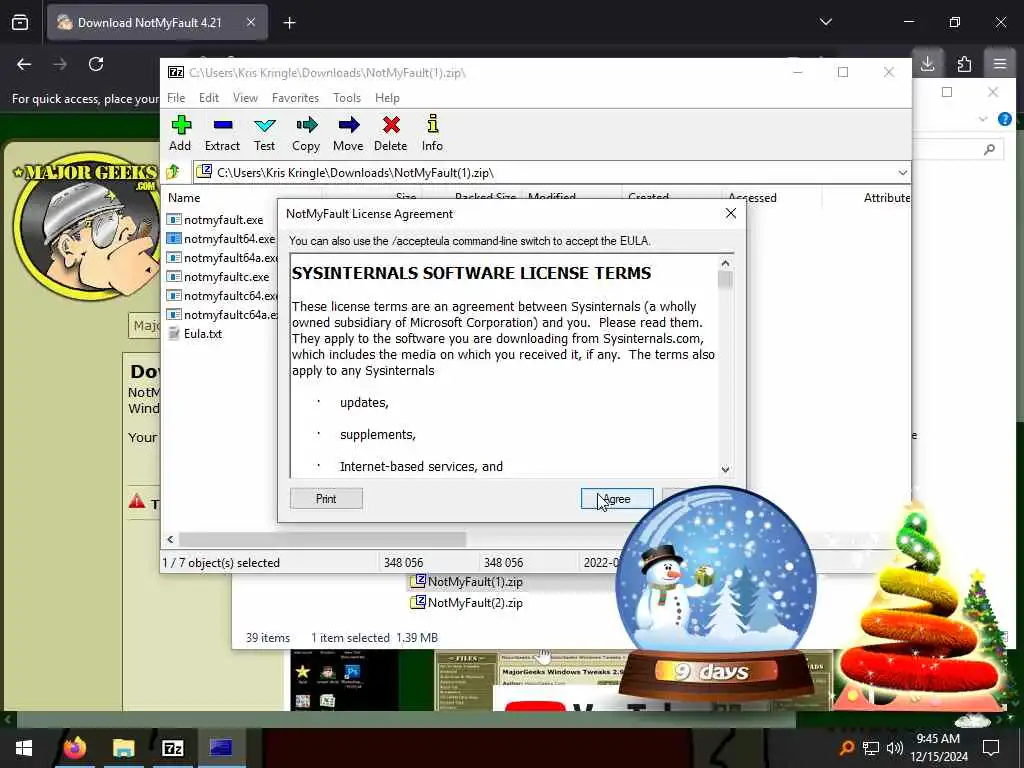Click the Info toolbar icon
The image size is (1024, 768).
point(432,133)
